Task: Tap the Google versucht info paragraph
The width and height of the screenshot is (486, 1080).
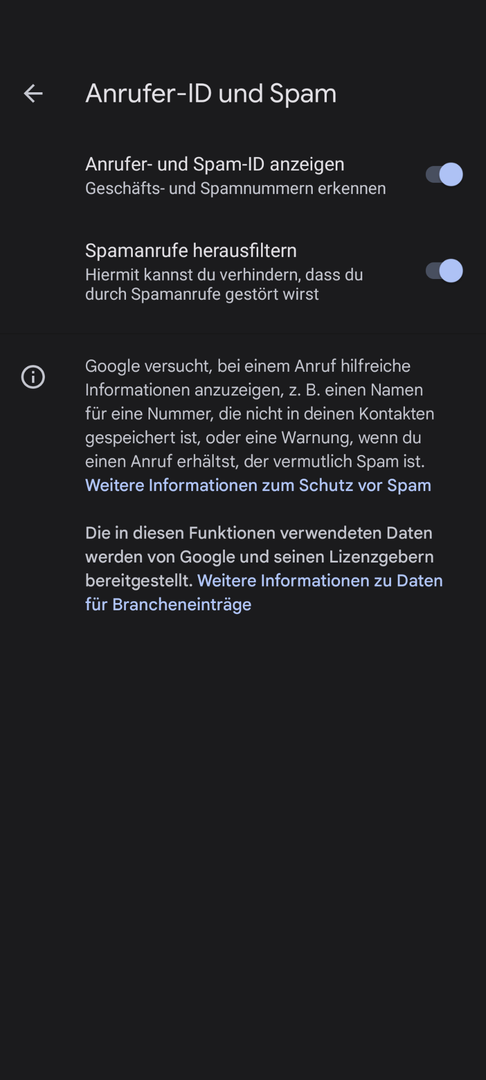Action: pos(260,413)
